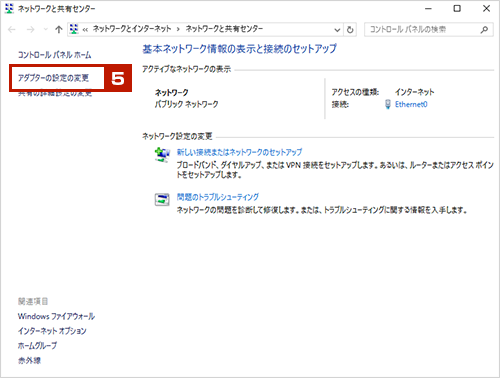
Task: Open 赤外線 link
Action: coord(29,360)
